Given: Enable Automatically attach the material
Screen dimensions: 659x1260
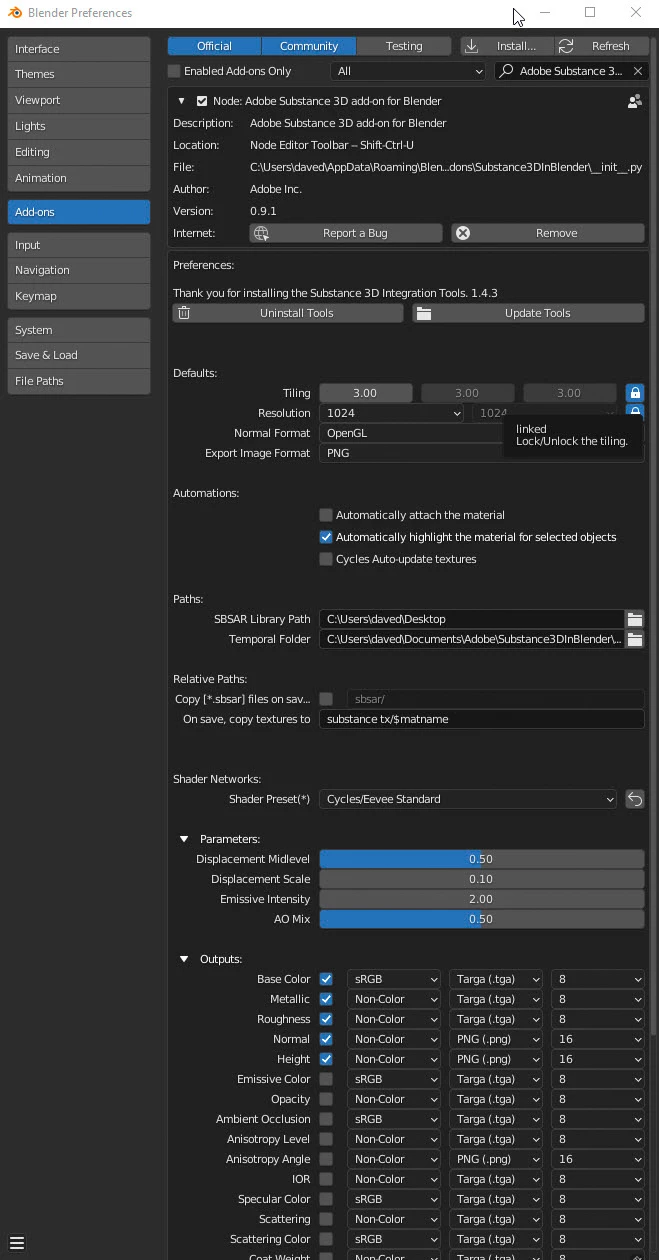Looking at the screenshot, I should coord(326,515).
